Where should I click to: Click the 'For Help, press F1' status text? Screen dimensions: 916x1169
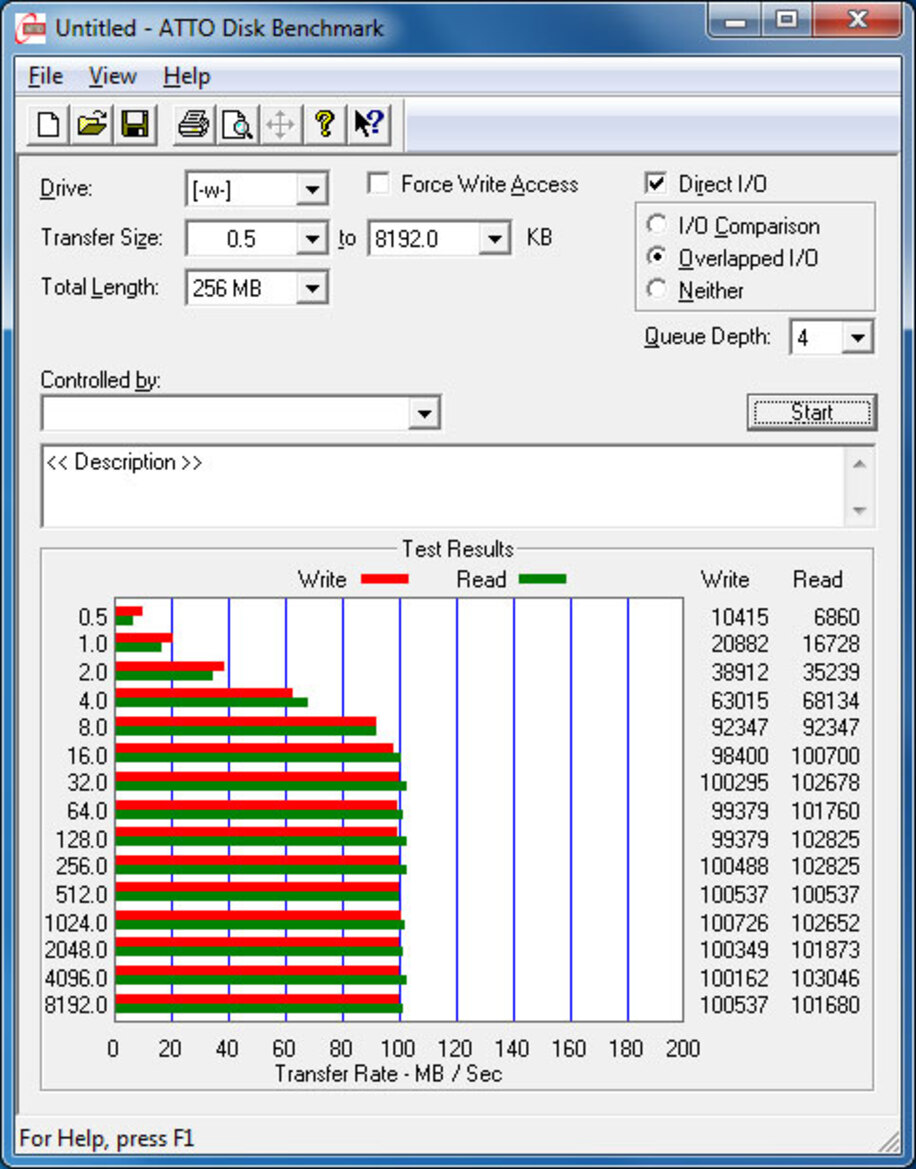(x=107, y=1138)
